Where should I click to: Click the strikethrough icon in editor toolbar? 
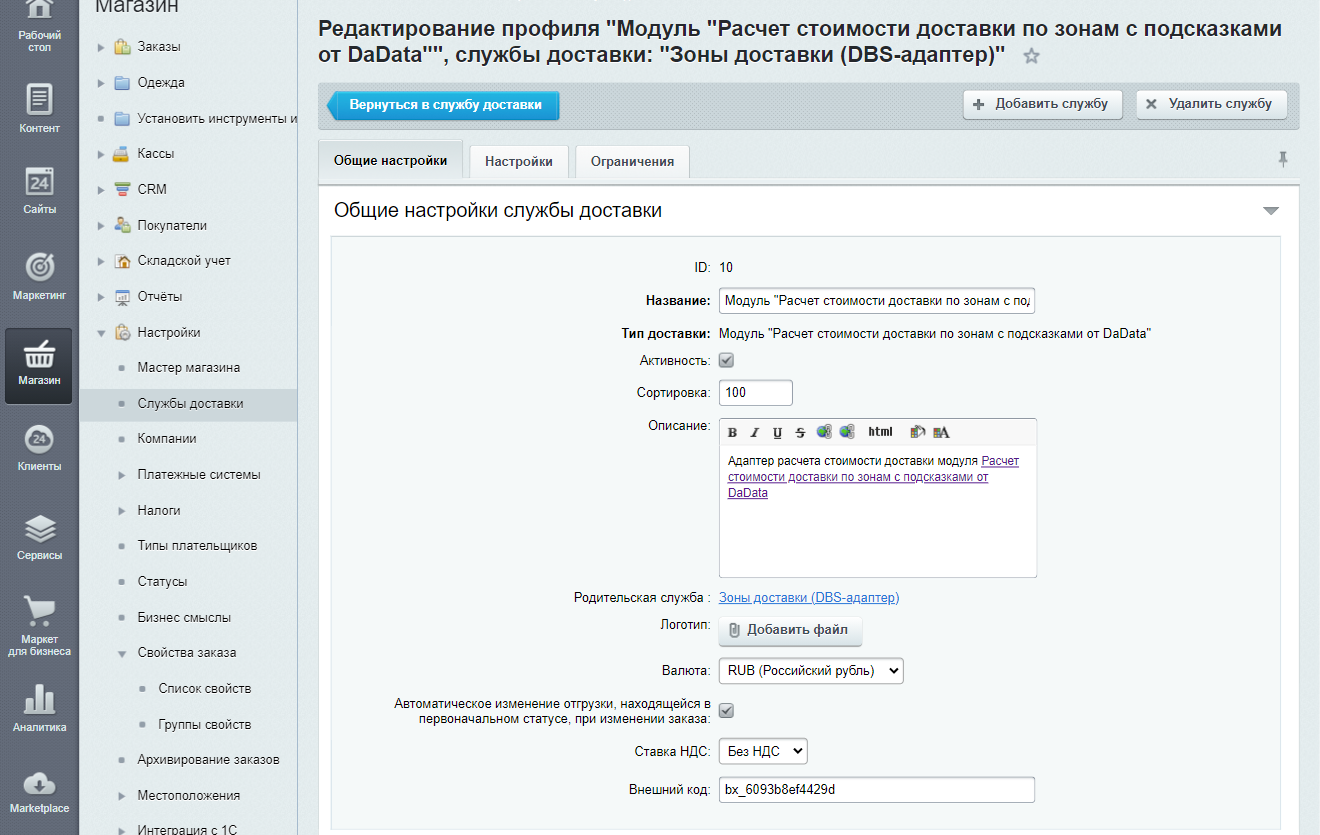pyautogui.click(x=800, y=432)
